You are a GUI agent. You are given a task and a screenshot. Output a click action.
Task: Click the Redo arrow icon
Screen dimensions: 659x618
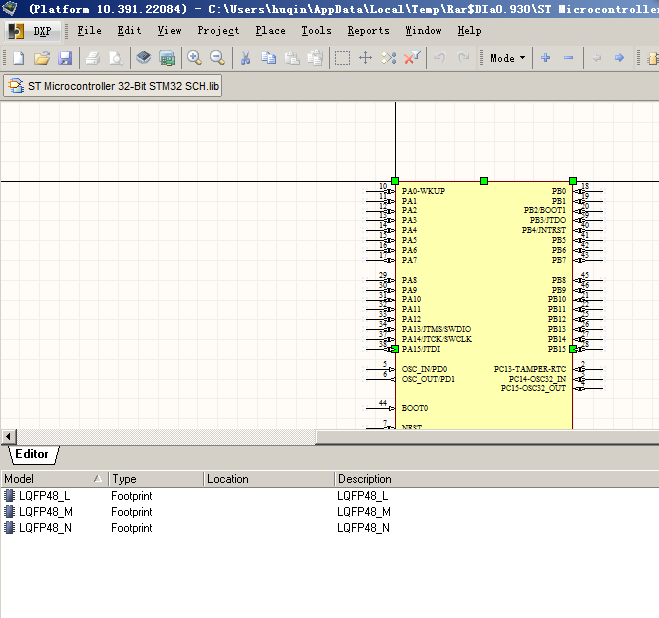click(463, 58)
